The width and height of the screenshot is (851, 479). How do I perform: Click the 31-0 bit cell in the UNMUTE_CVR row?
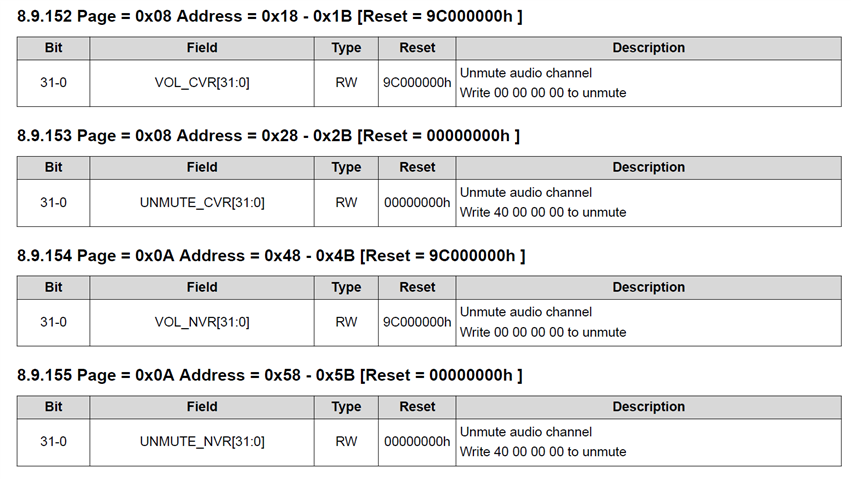coord(54,203)
